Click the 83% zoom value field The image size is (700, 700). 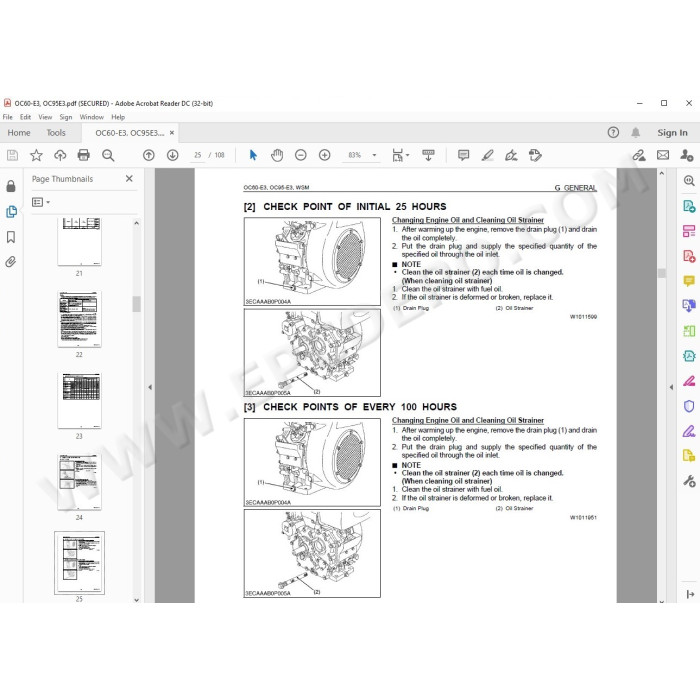[x=355, y=155]
